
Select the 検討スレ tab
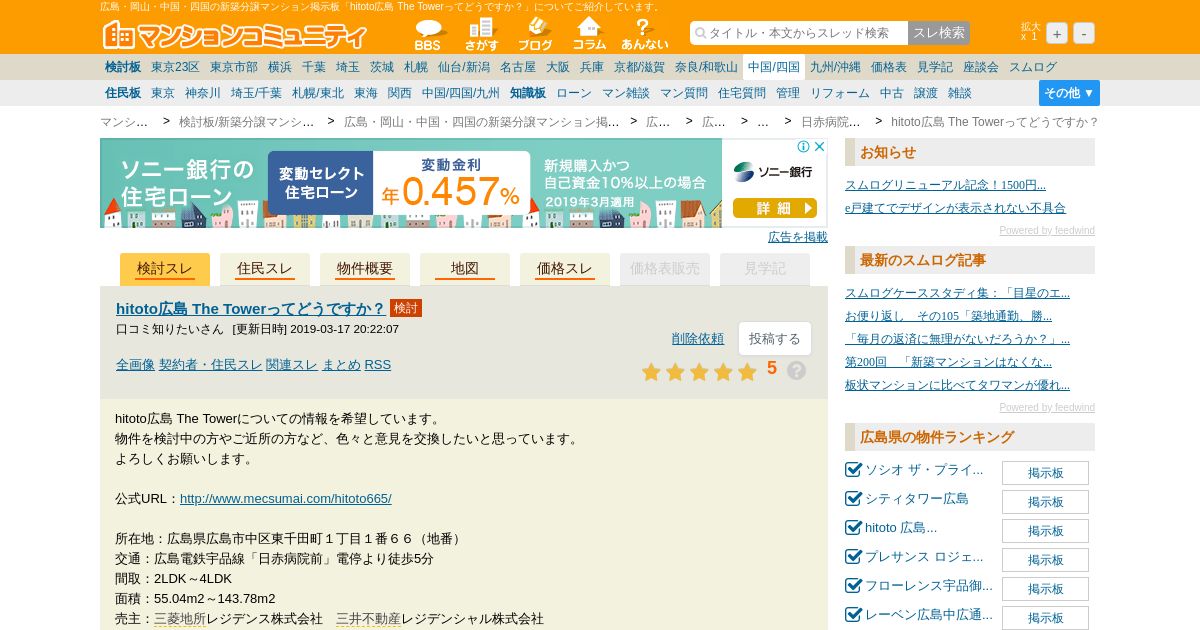click(x=165, y=269)
